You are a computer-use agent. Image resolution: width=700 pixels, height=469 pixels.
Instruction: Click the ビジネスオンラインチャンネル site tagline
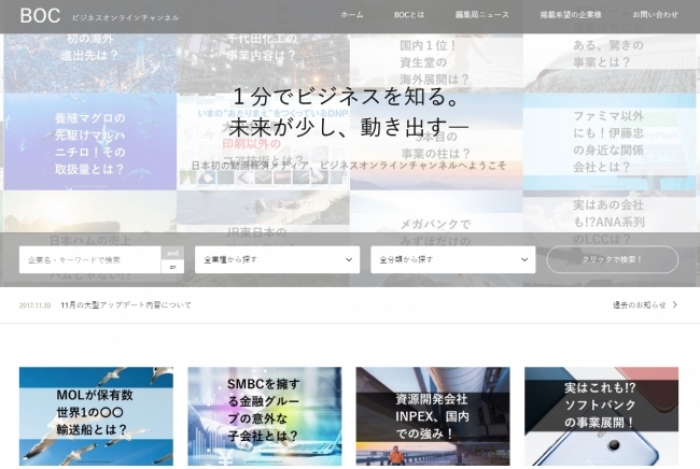pyautogui.click(x=126, y=18)
